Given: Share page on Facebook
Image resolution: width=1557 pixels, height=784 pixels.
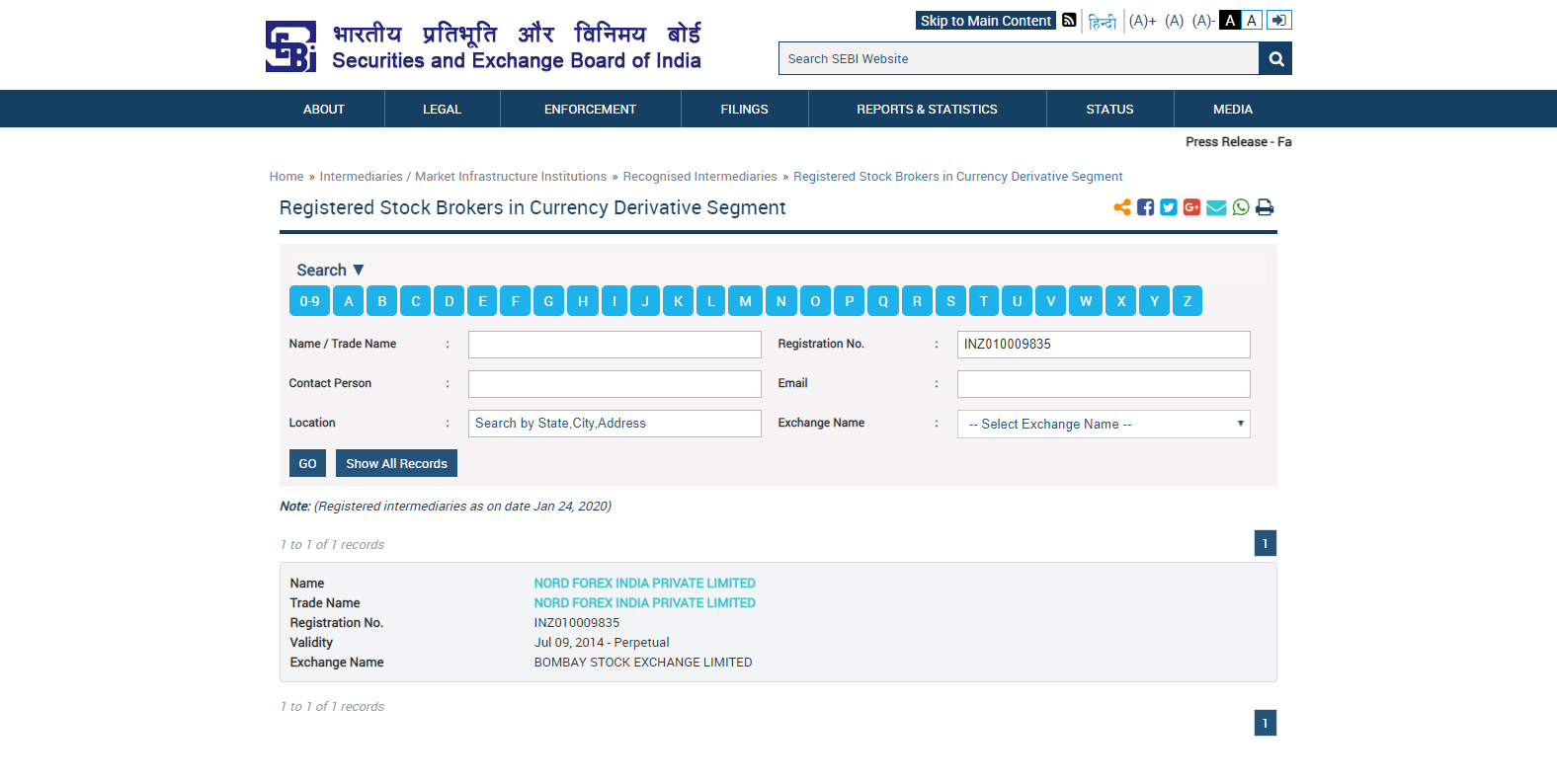Looking at the screenshot, I should tap(1145, 207).
